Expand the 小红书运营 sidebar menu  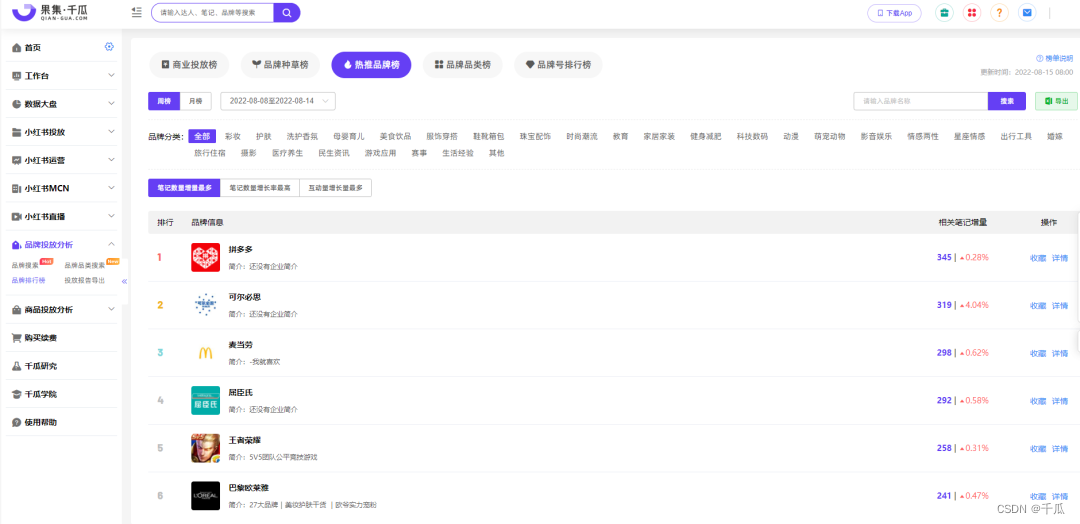click(63, 160)
